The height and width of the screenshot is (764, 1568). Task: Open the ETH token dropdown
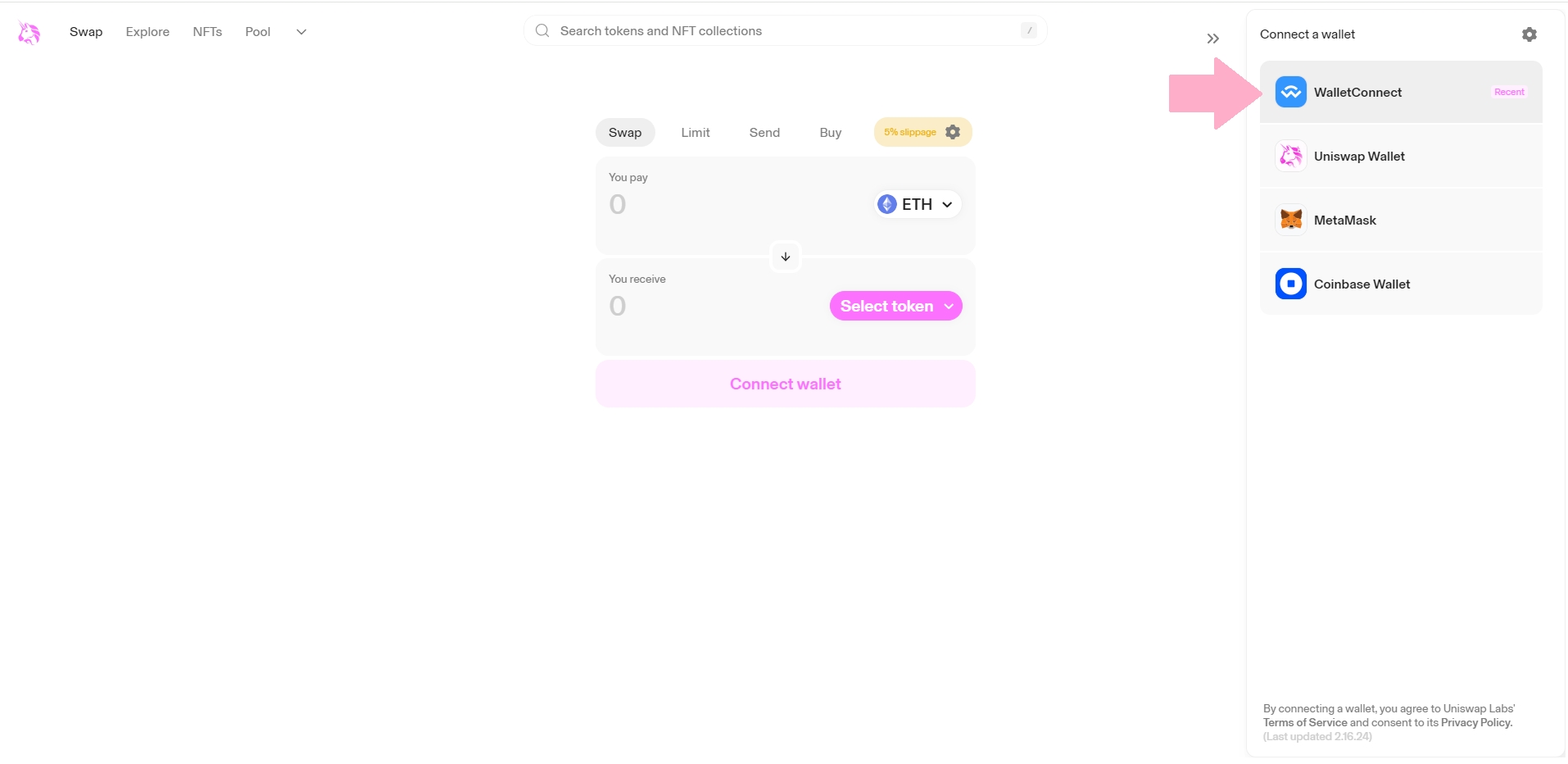point(917,204)
